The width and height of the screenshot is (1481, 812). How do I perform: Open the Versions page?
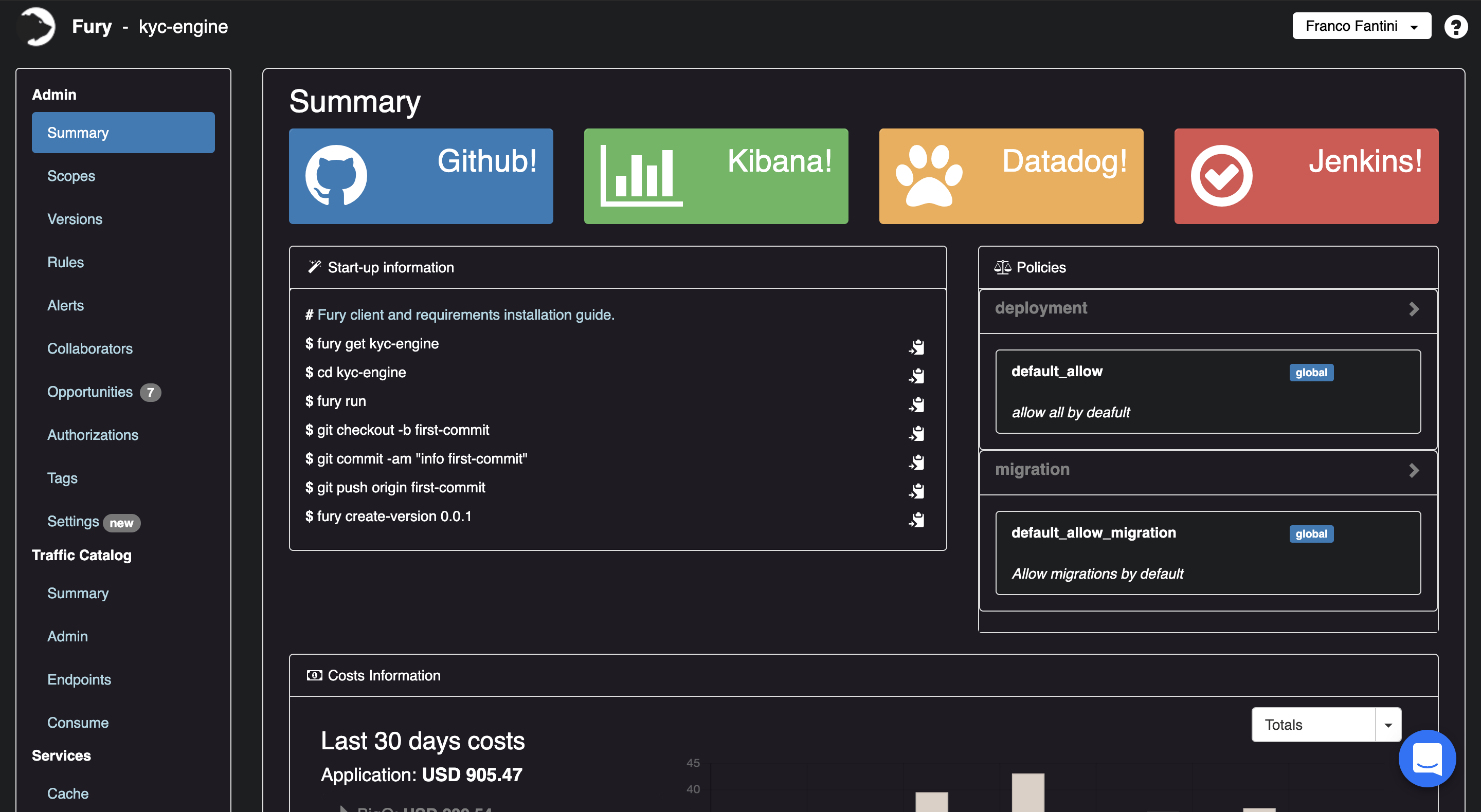(x=75, y=219)
